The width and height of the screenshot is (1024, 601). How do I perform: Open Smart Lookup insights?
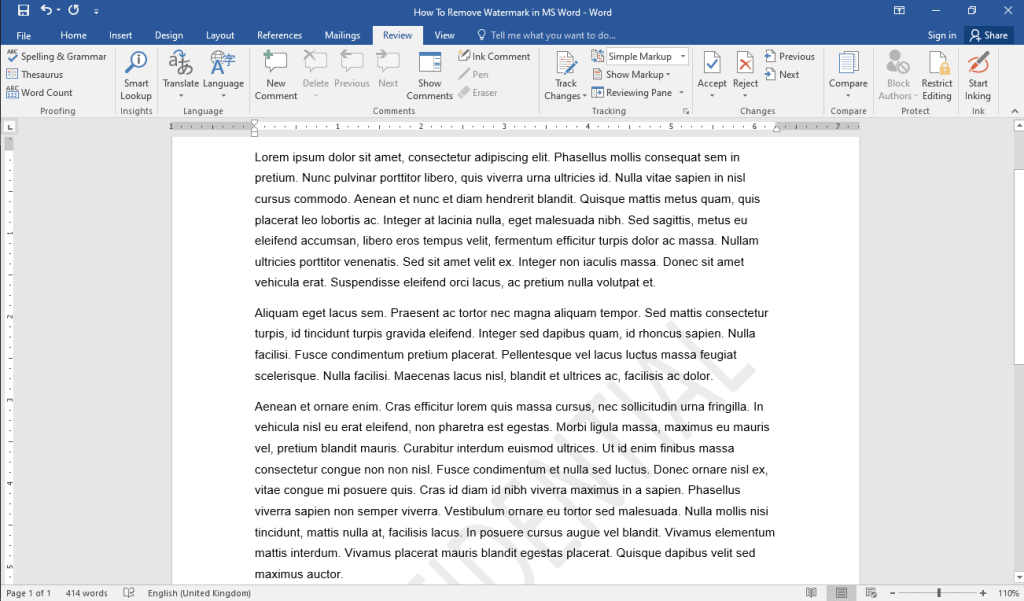[x=136, y=76]
